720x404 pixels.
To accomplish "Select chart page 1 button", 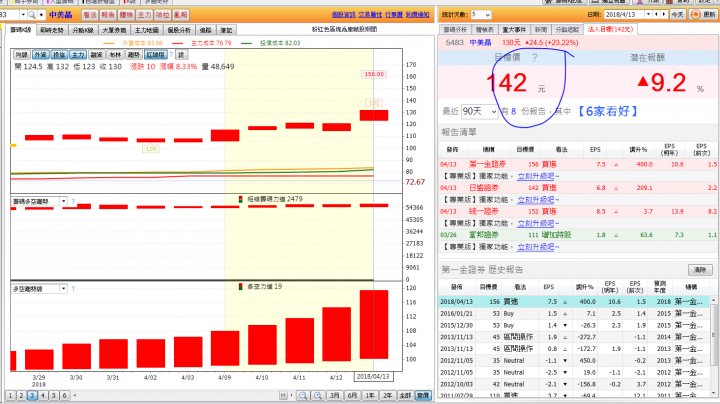I will coord(10,395).
